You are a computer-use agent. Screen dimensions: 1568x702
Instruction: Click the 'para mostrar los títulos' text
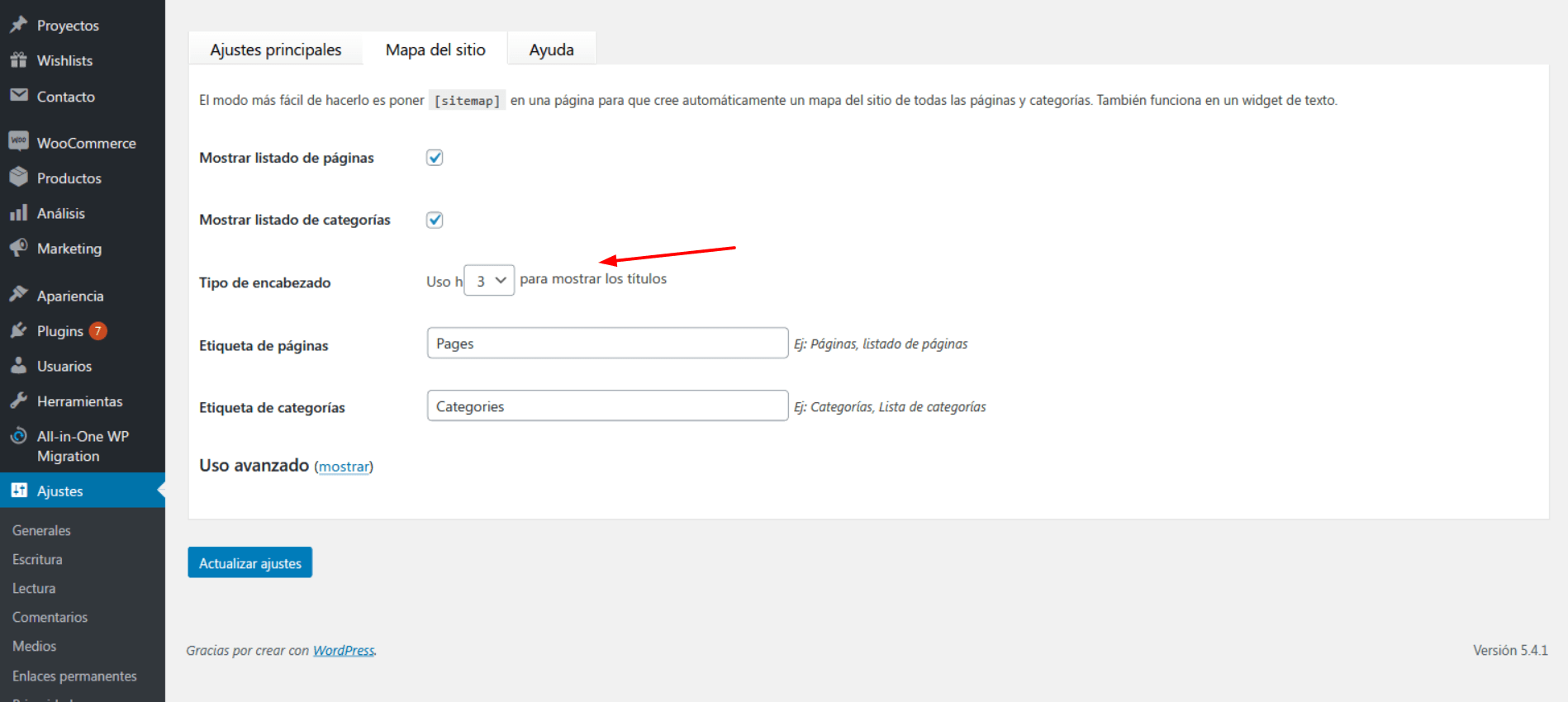tap(593, 279)
